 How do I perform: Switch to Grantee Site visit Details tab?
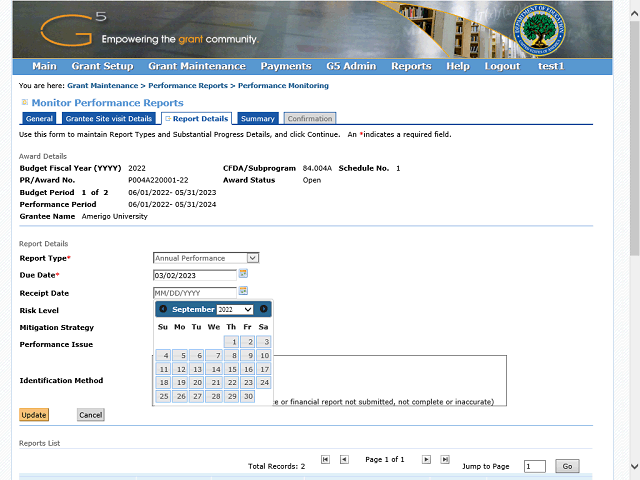click(x=109, y=118)
